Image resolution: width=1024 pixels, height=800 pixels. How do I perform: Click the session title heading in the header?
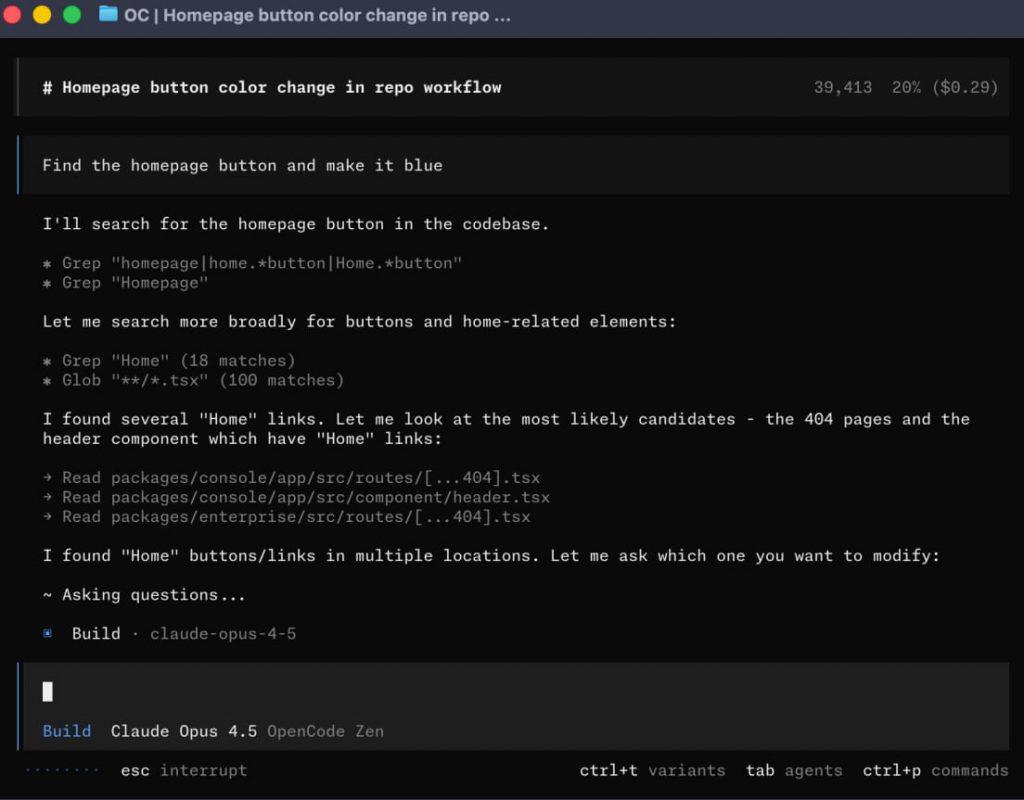click(x=272, y=88)
